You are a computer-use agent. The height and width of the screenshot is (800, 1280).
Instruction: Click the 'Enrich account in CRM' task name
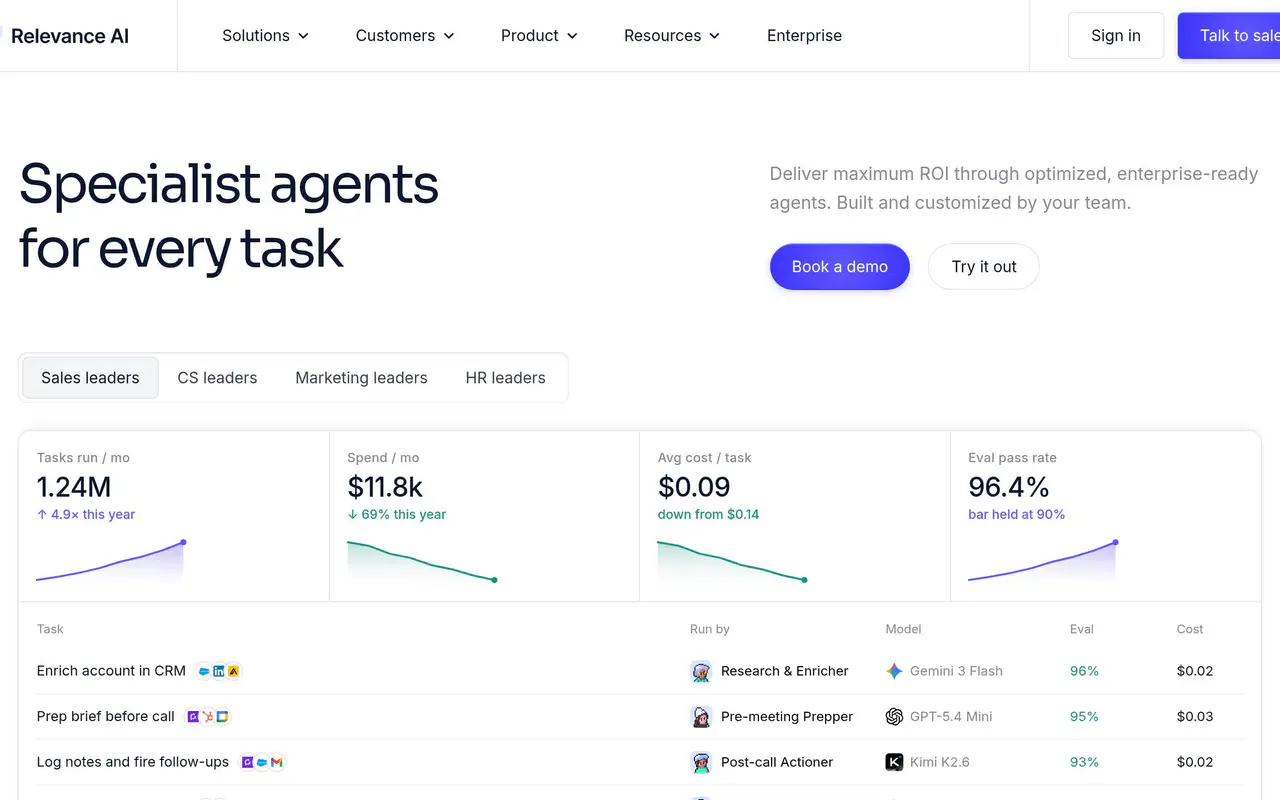point(111,671)
